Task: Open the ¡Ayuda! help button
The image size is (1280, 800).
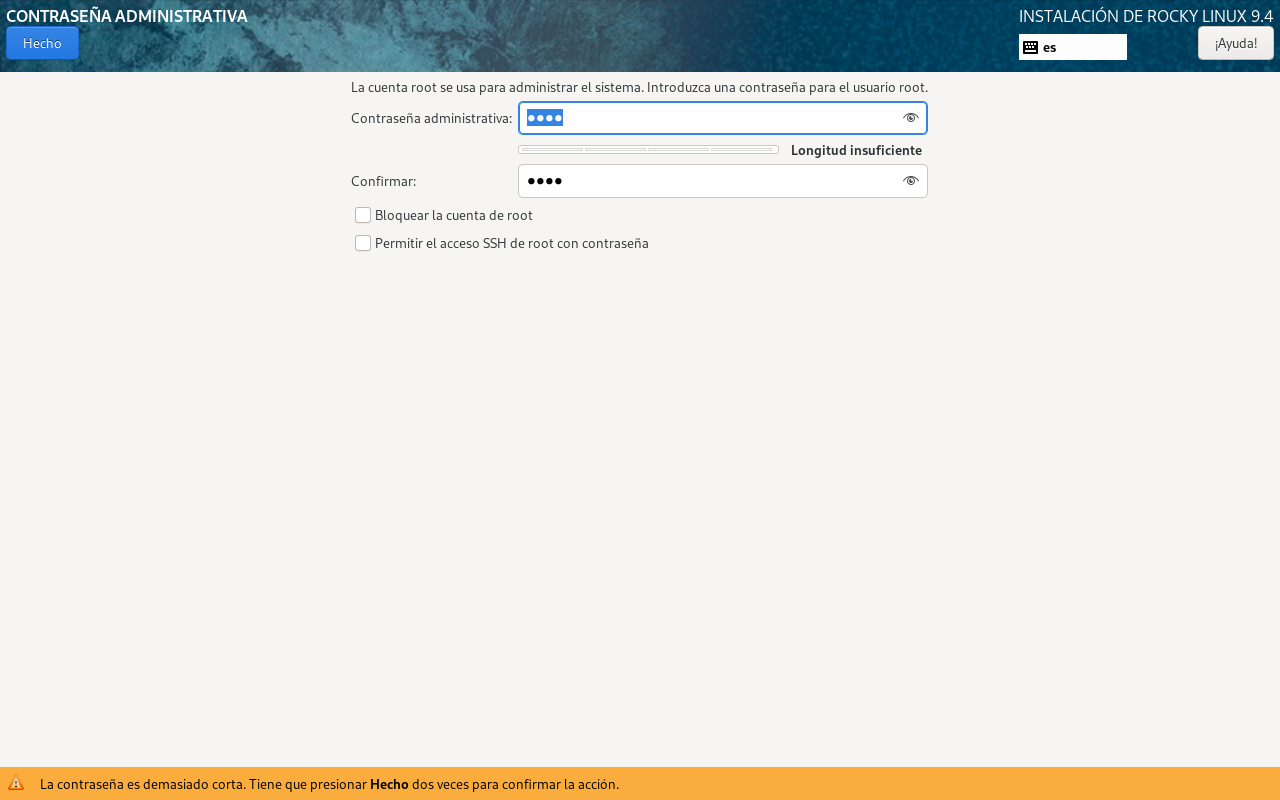Action: coord(1235,43)
